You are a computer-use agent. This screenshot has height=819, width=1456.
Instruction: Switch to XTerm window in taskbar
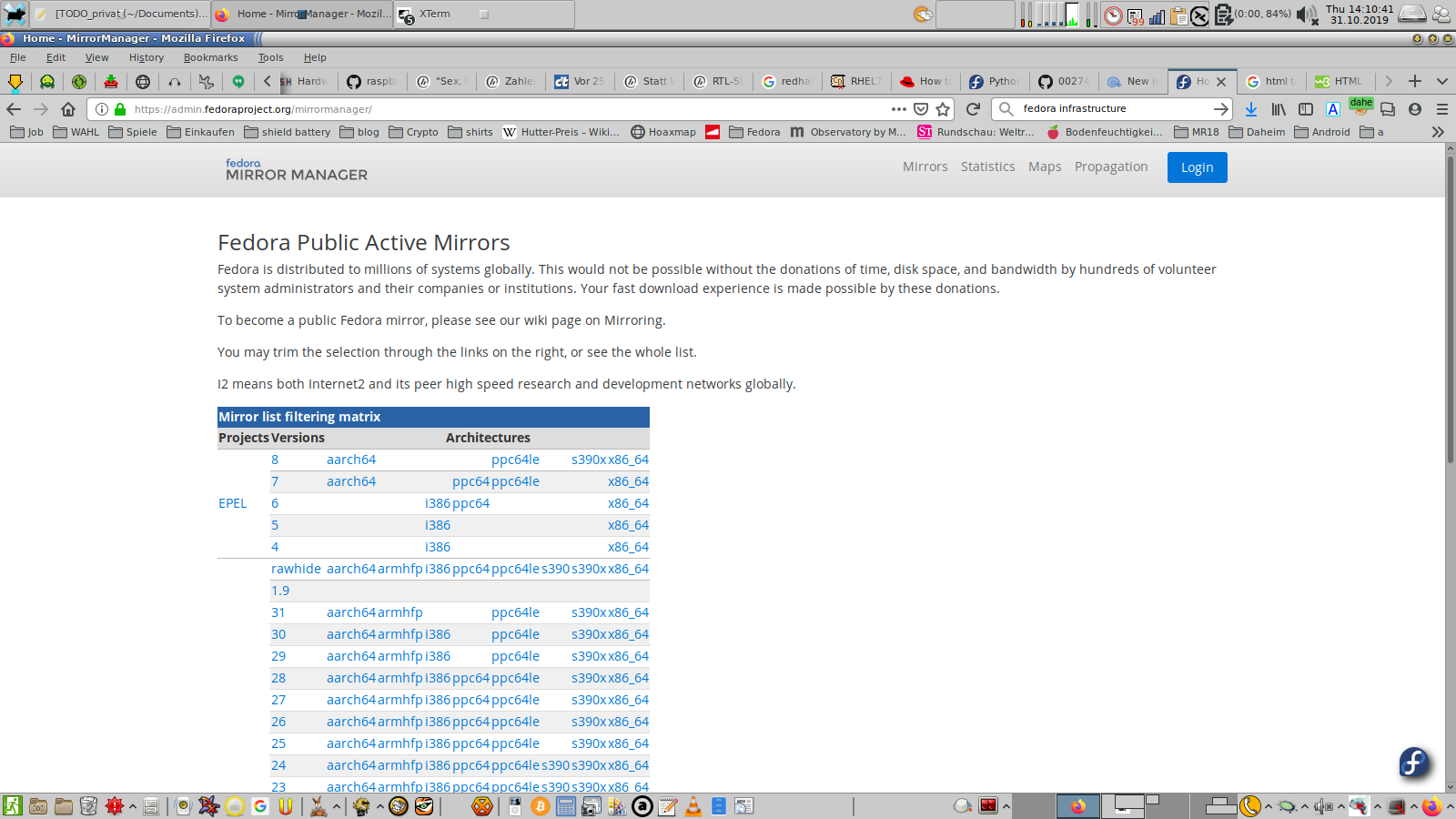484,14
